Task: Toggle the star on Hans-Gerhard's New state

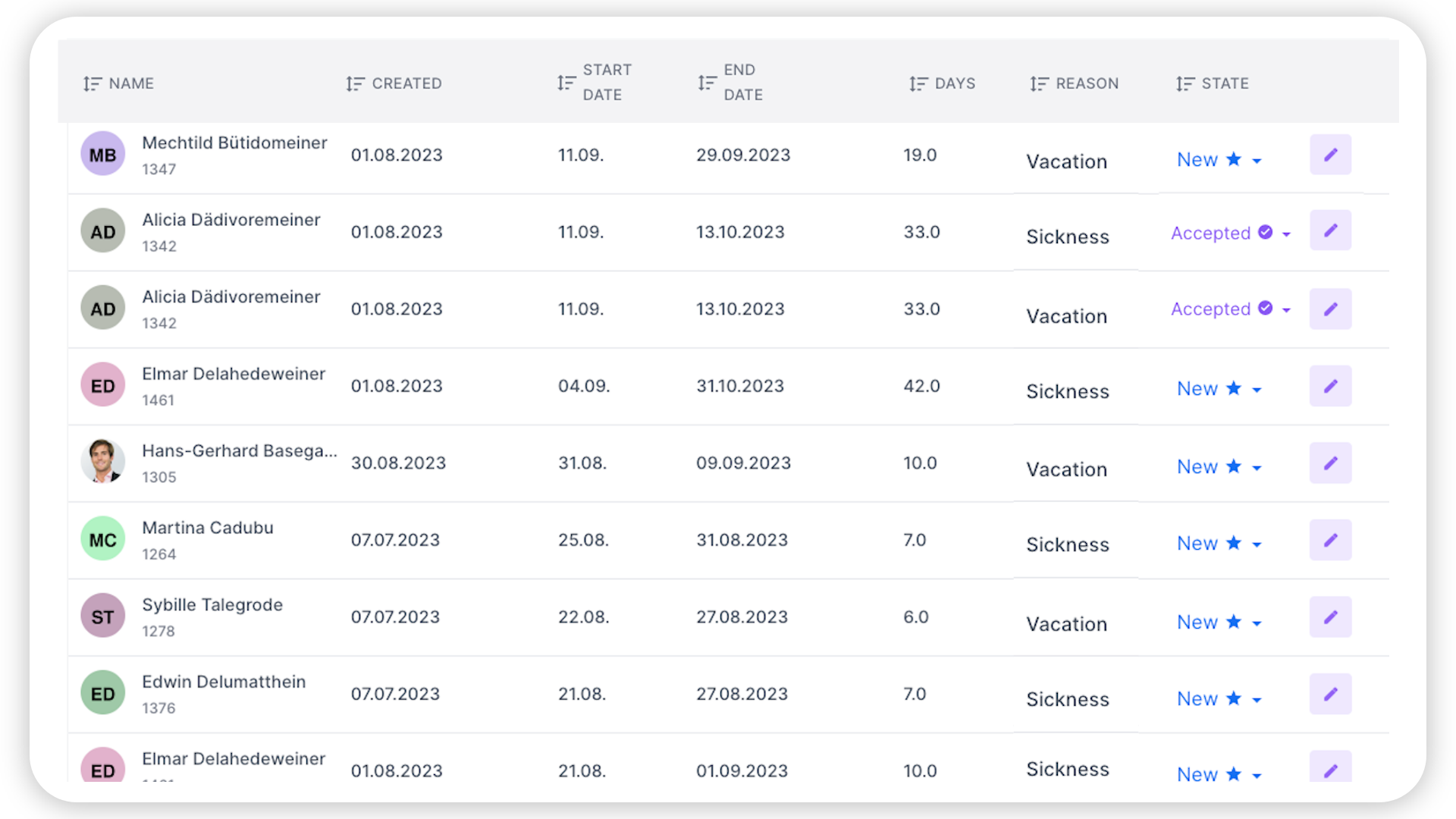Action: click(1235, 466)
